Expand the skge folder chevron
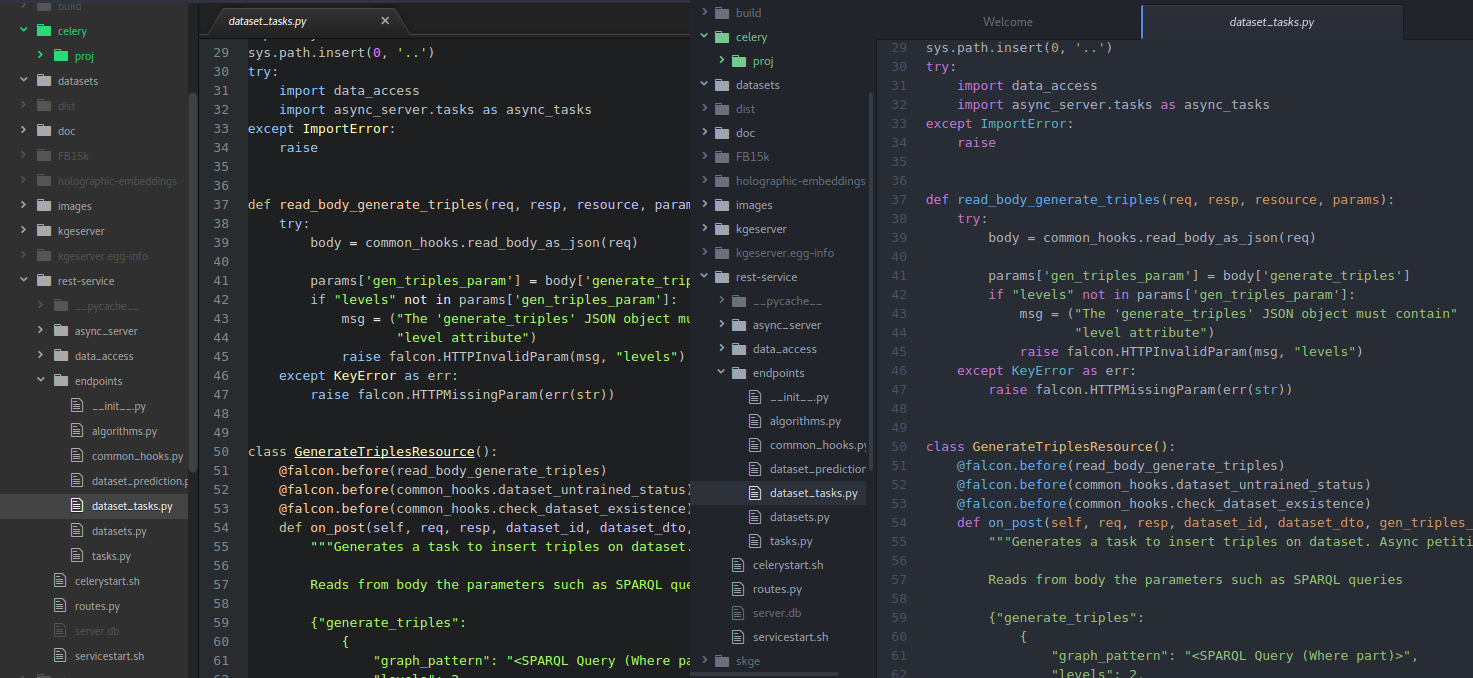 (x=703, y=661)
